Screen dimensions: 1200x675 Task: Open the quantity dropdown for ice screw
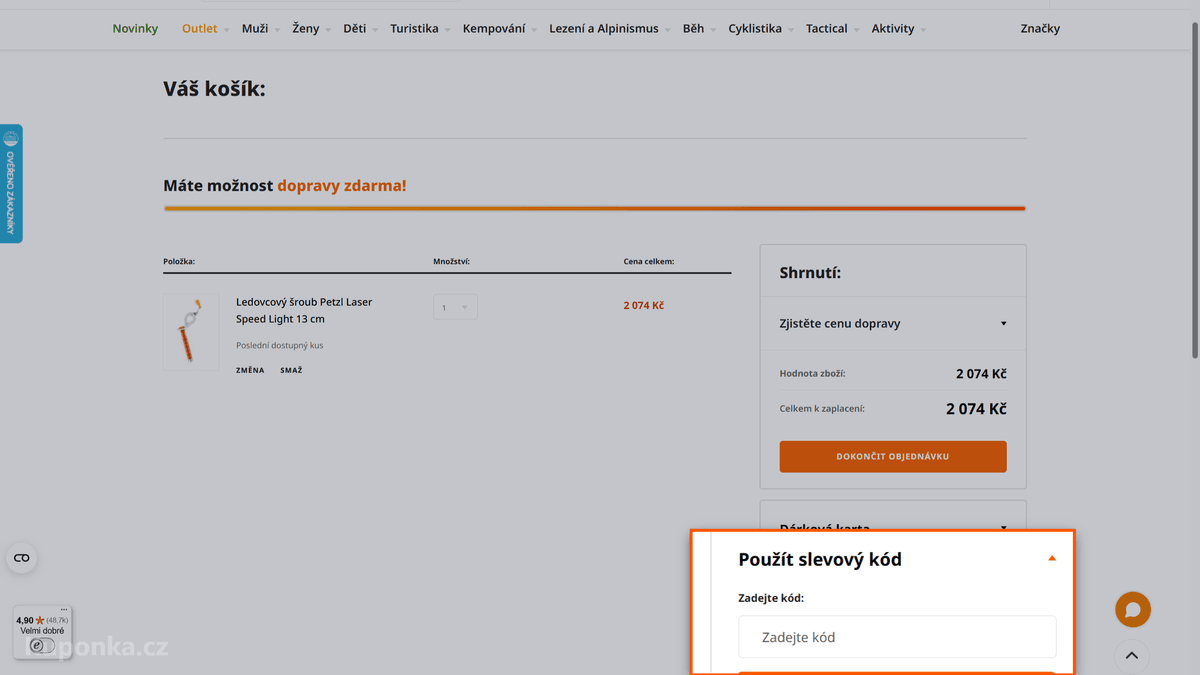[455, 307]
